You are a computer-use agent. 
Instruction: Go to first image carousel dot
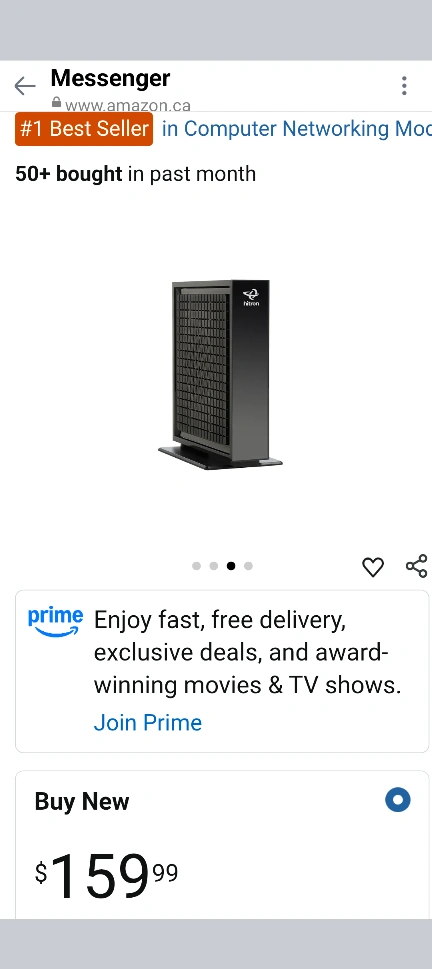[x=197, y=565]
